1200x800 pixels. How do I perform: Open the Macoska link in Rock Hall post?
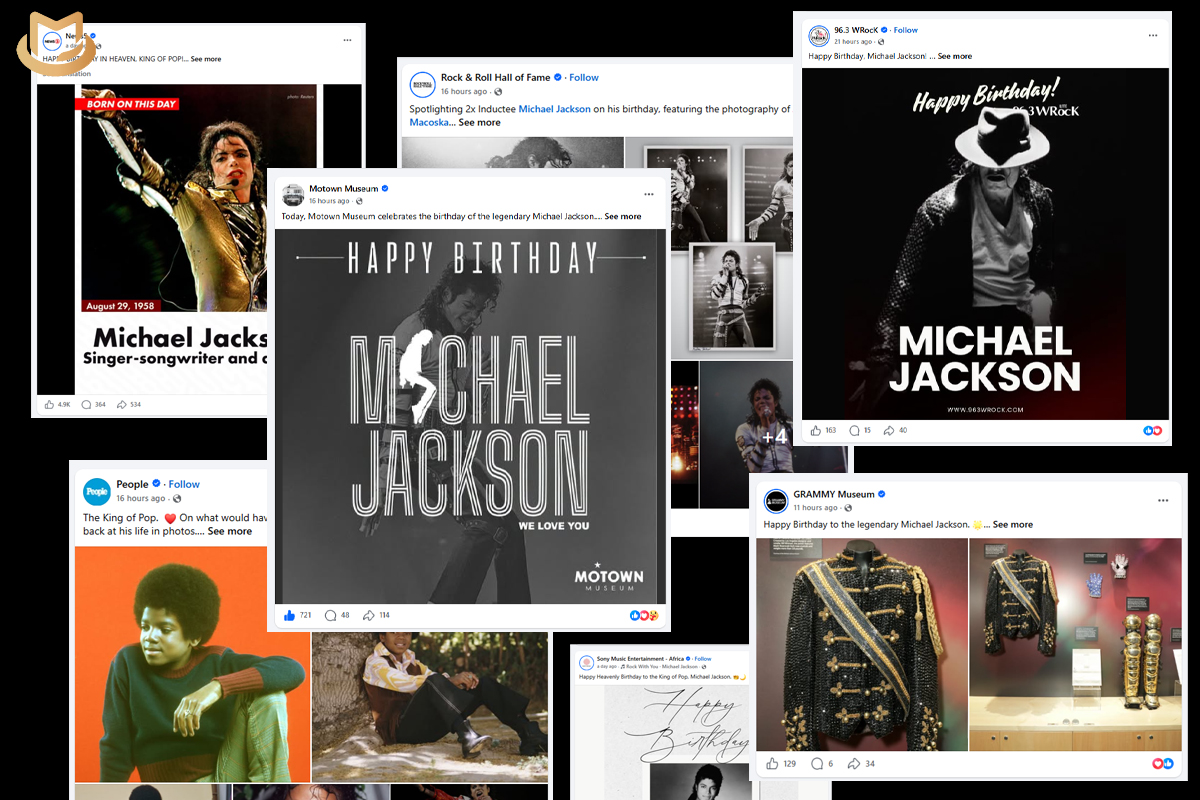[x=430, y=122]
